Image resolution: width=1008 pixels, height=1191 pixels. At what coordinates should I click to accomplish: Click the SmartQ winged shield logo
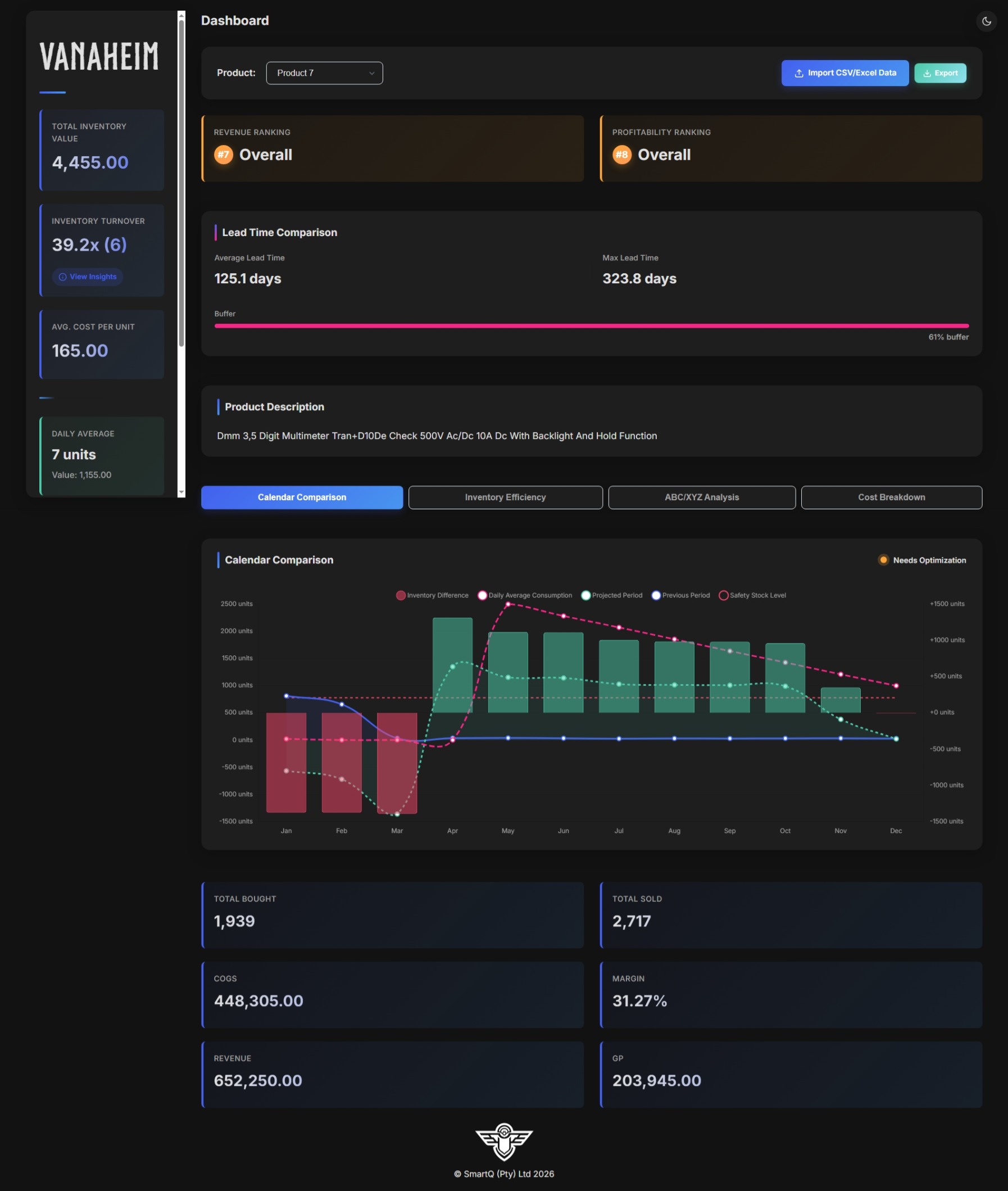tap(504, 1142)
